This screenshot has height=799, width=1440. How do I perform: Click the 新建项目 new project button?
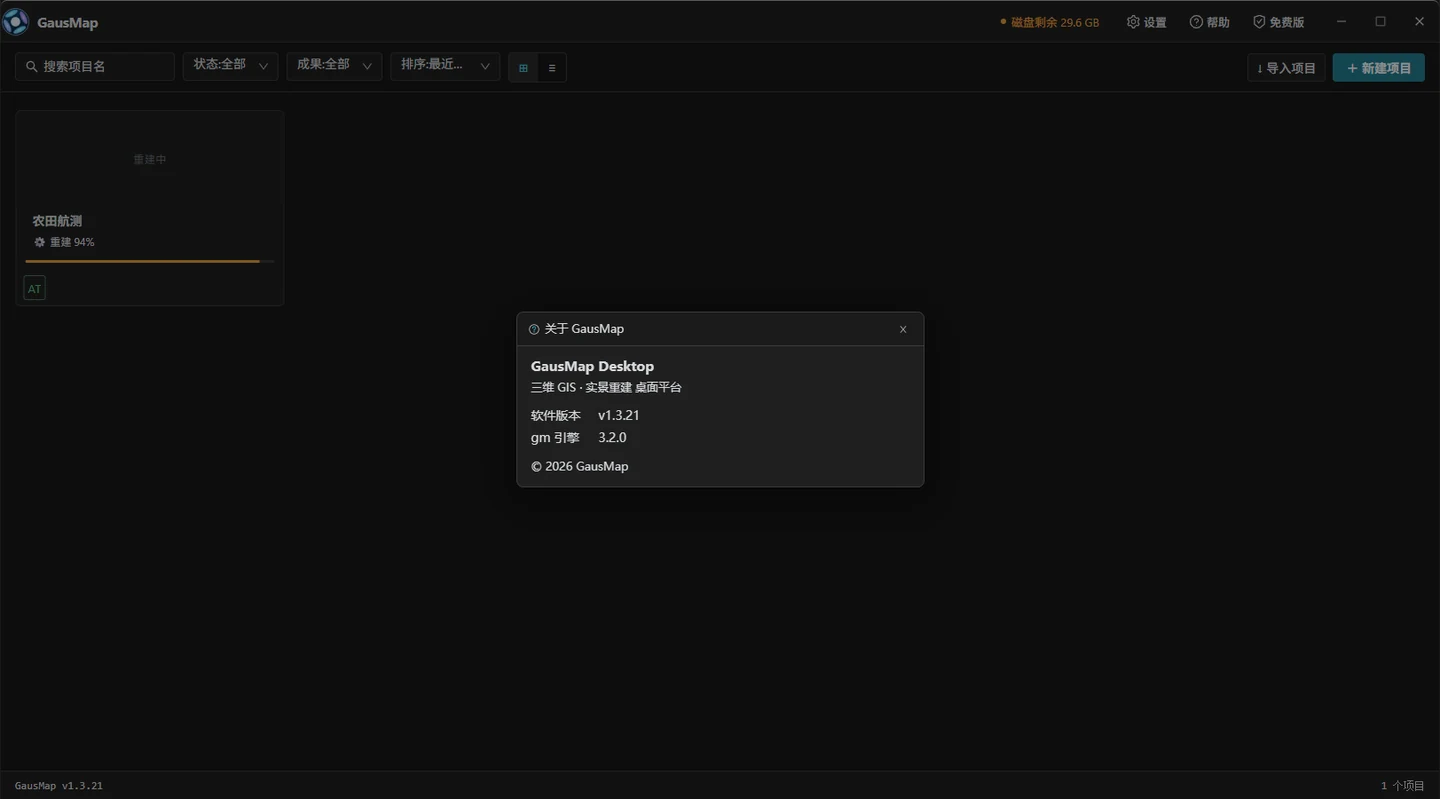click(1379, 68)
